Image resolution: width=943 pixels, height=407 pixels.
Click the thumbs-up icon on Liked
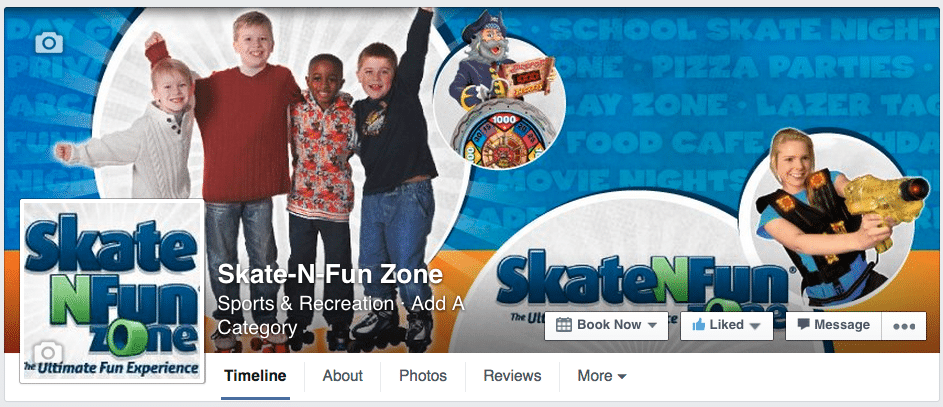point(698,325)
